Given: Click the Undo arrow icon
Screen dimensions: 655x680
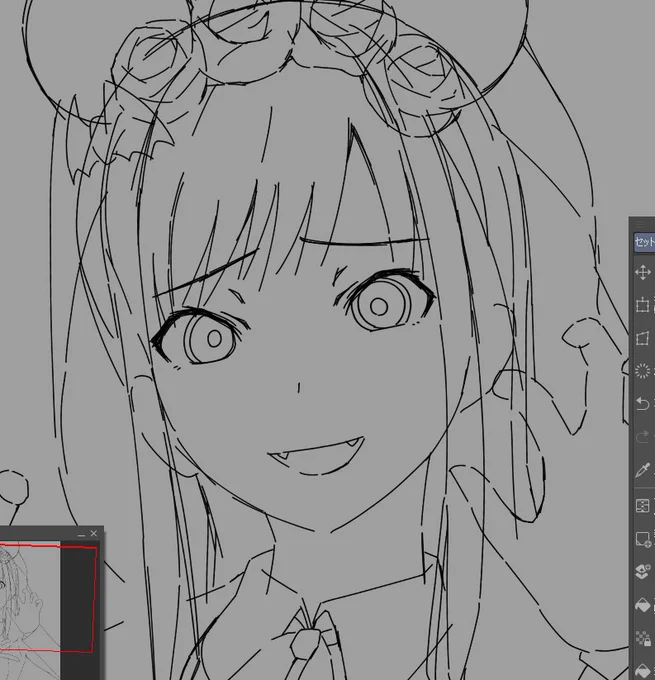Looking at the screenshot, I should click(x=642, y=404).
